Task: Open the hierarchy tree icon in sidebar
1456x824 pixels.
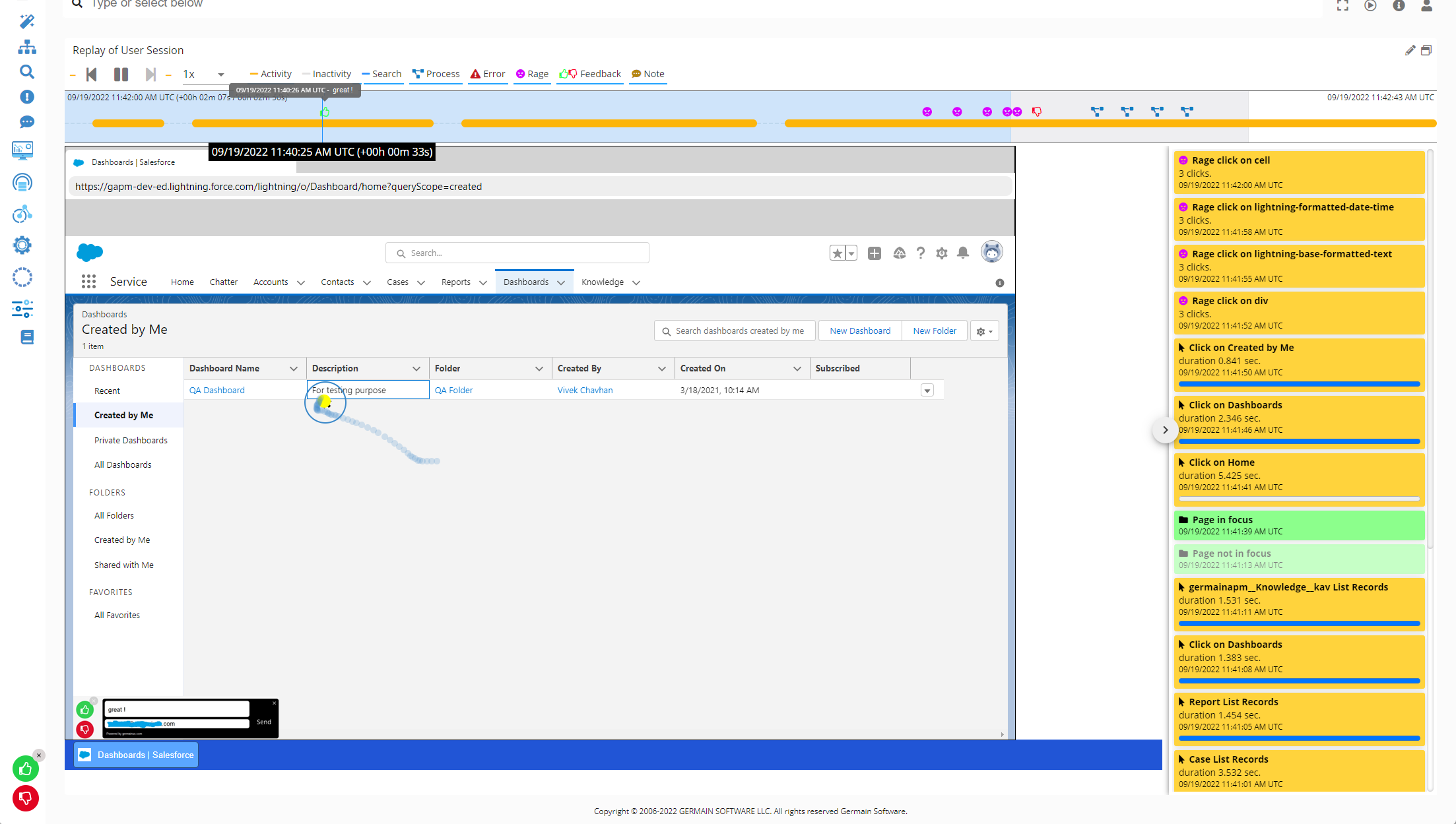Action: coord(26,47)
